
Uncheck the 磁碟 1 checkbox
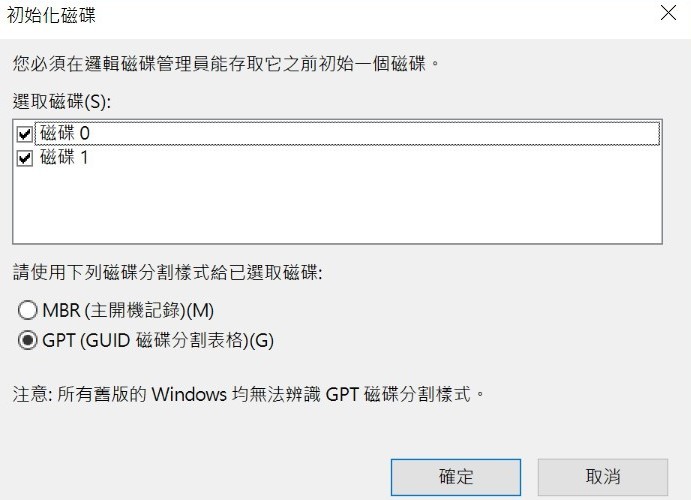click(25, 157)
